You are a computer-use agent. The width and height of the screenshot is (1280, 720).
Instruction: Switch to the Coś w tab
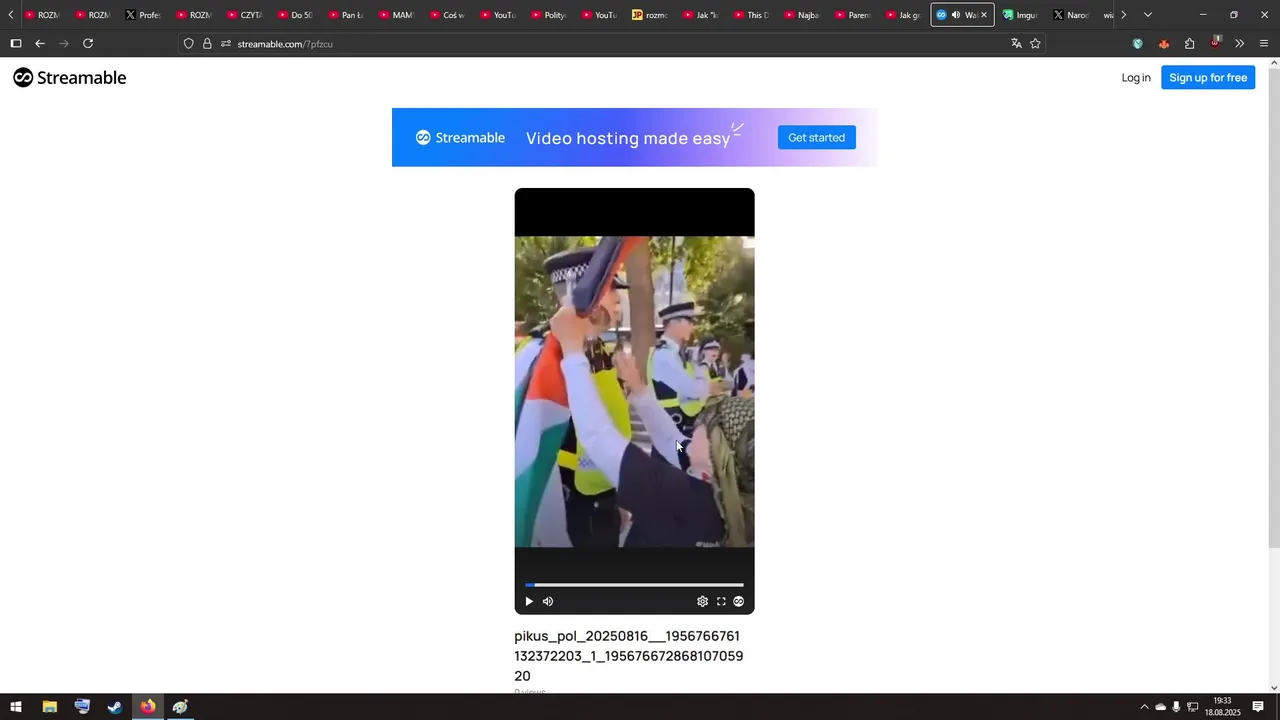448,15
